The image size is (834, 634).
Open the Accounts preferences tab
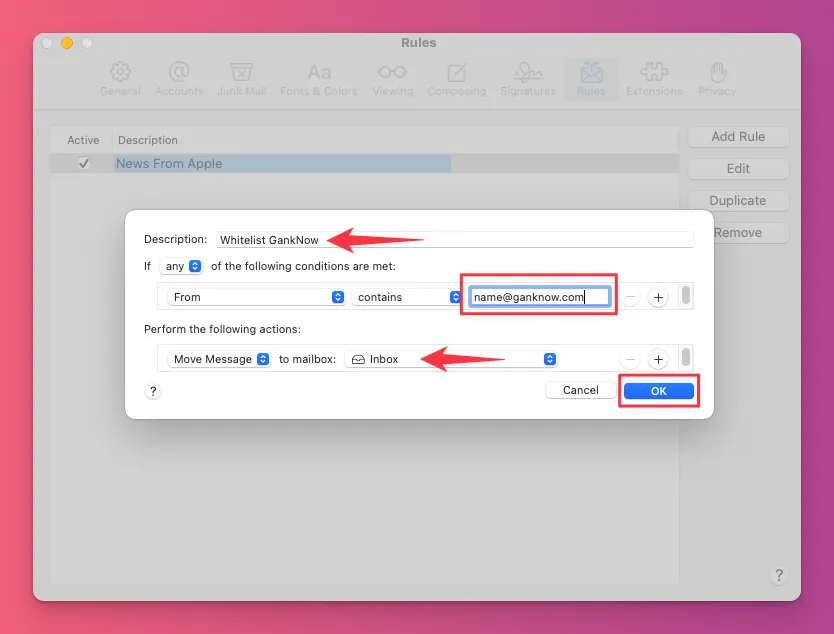[179, 79]
